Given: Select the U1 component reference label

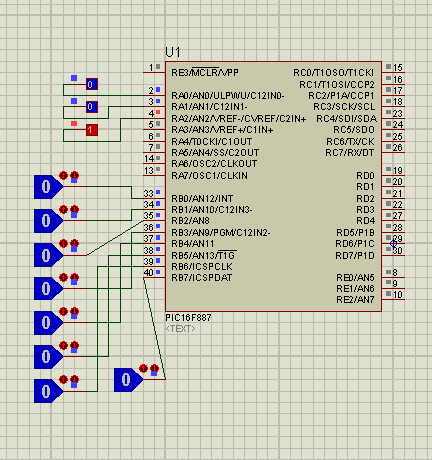Looking at the screenshot, I should pos(173,52).
